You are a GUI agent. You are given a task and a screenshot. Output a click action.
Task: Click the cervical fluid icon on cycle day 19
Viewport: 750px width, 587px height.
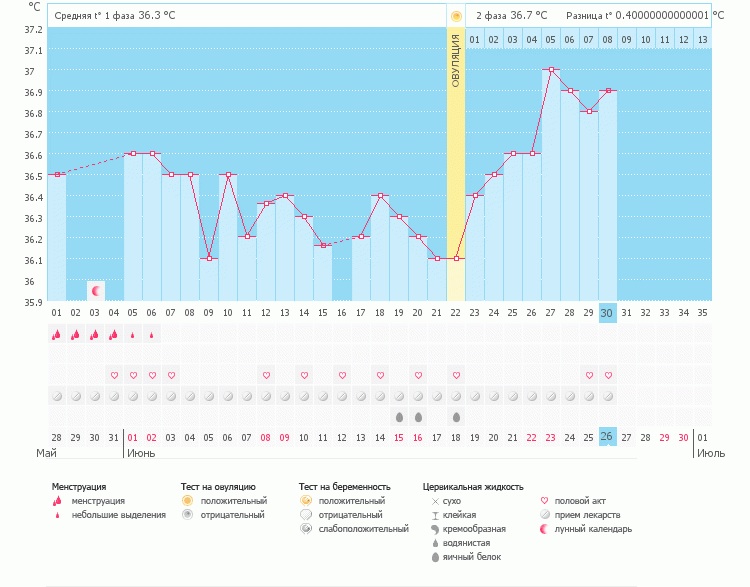[399, 416]
